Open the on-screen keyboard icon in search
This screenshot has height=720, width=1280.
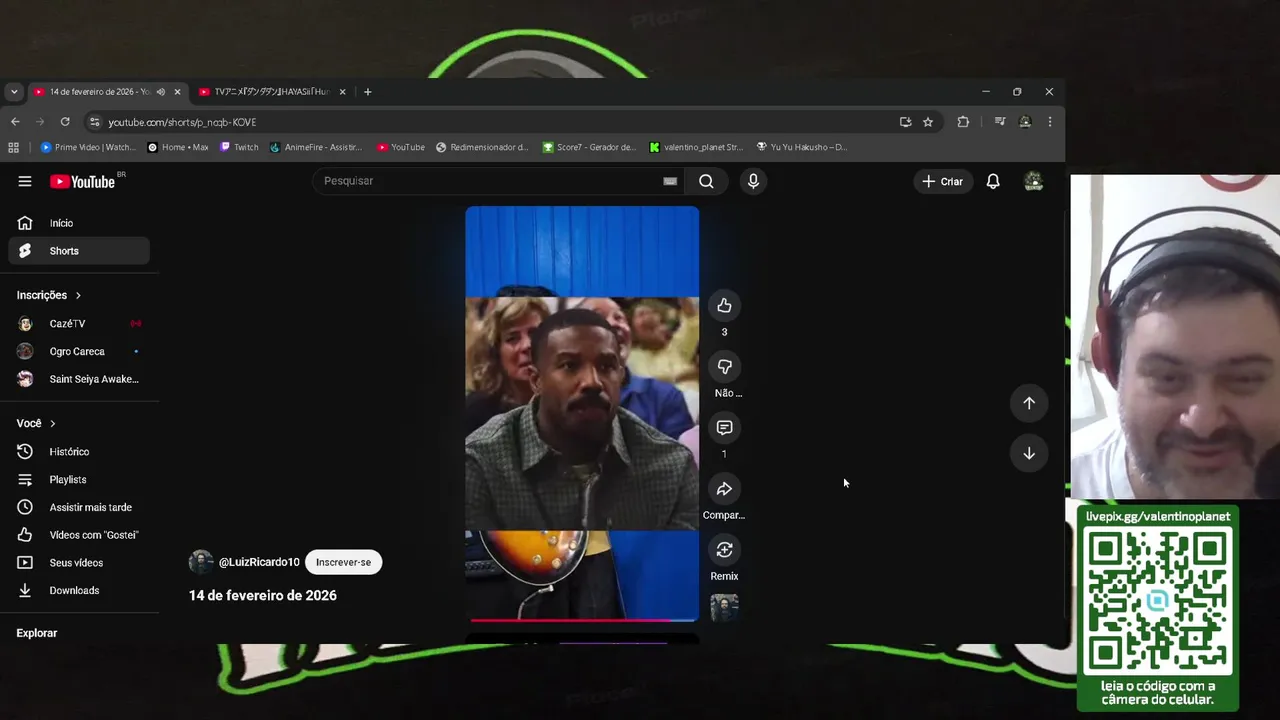point(670,181)
